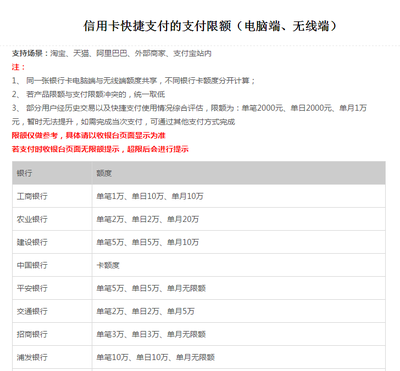Select the 建设银行 cell
400x371 pixels.
pyautogui.click(x=52, y=242)
